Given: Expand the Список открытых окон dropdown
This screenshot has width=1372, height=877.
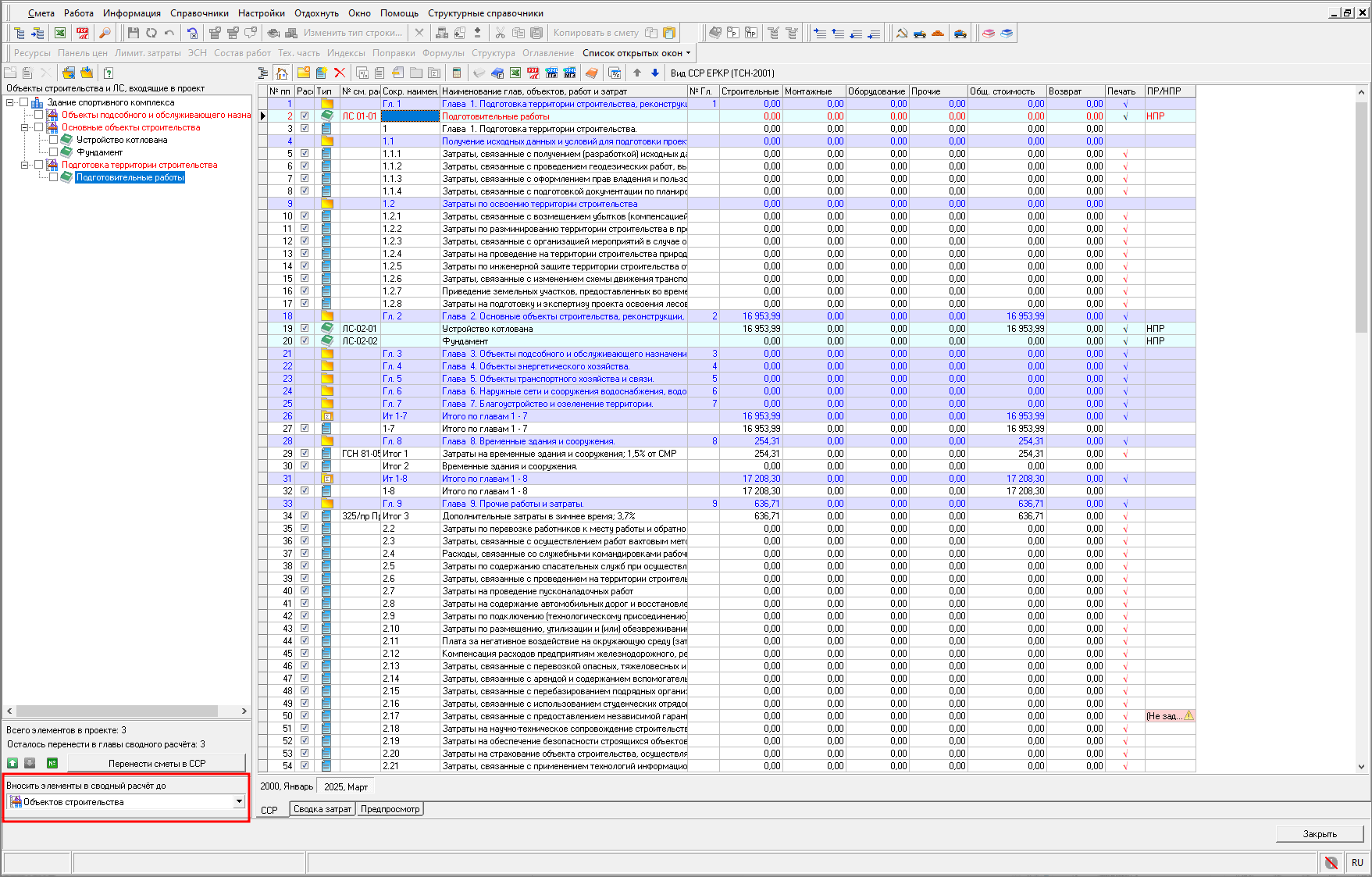Looking at the screenshot, I should [x=636, y=53].
